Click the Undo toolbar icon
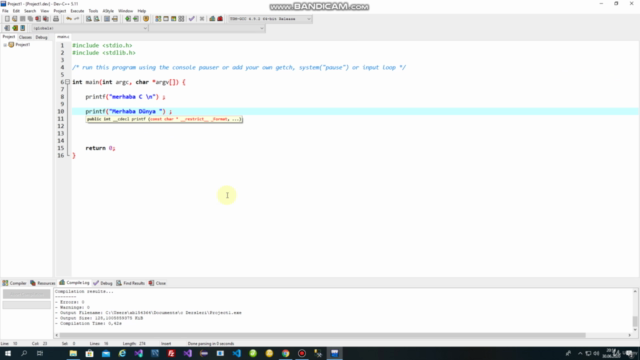 pyautogui.click(x=69, y=19)
